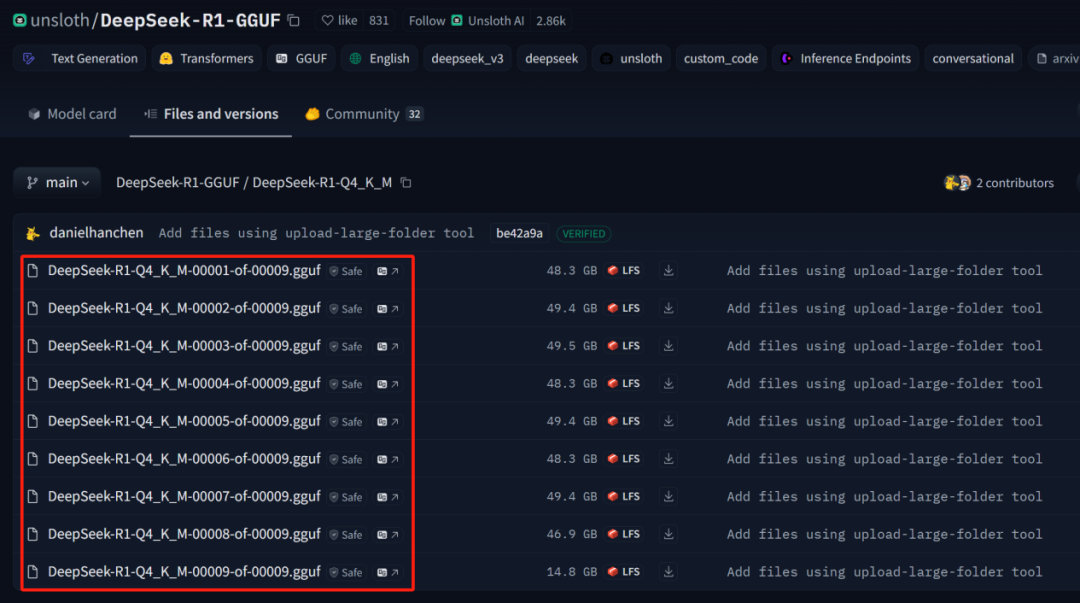Open GGUF viewer icon for file 00007
This screenshot has height=603, width=1080.
coord(388,497)
